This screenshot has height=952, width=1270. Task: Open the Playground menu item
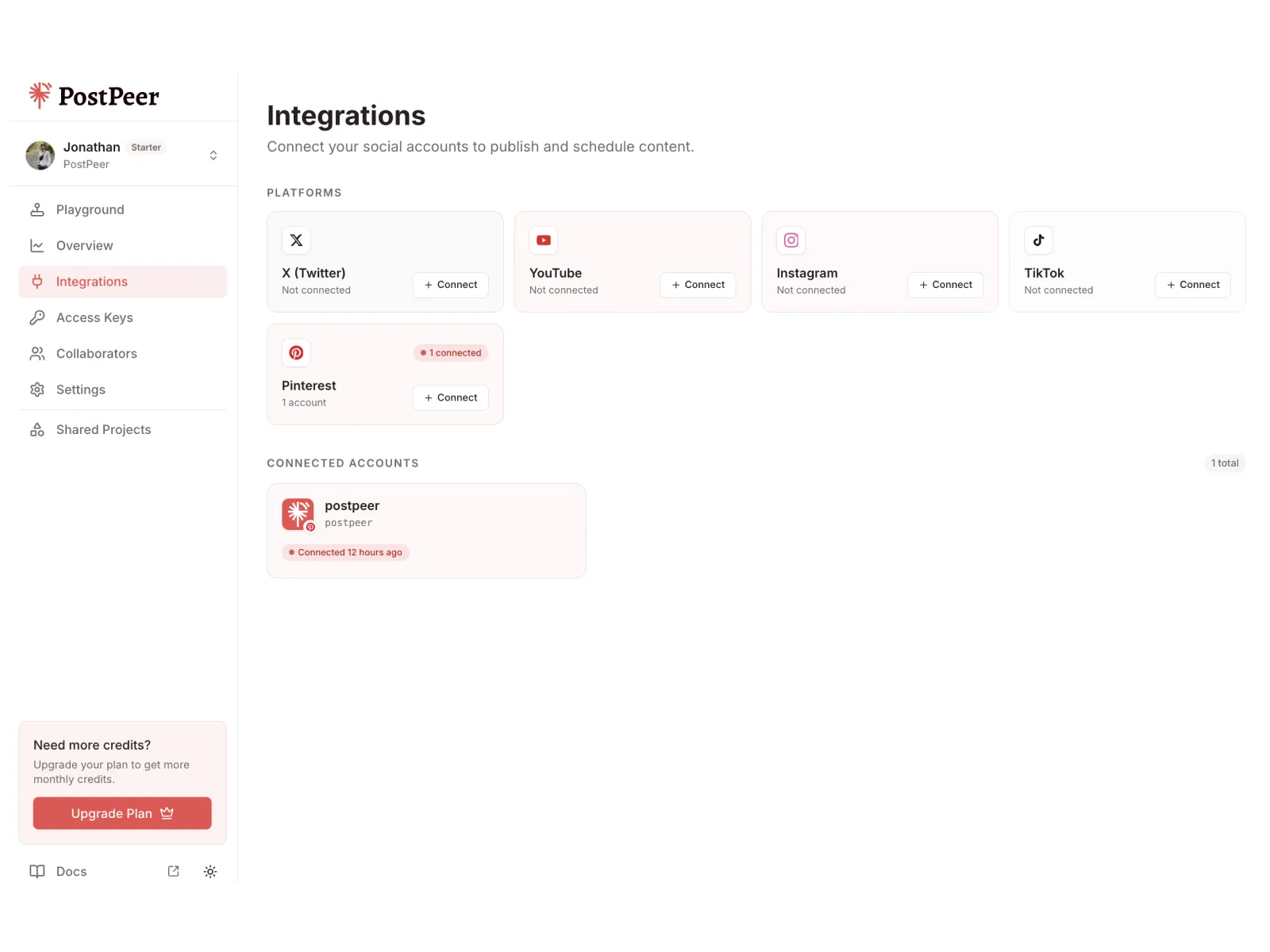(x=90, y=209)
